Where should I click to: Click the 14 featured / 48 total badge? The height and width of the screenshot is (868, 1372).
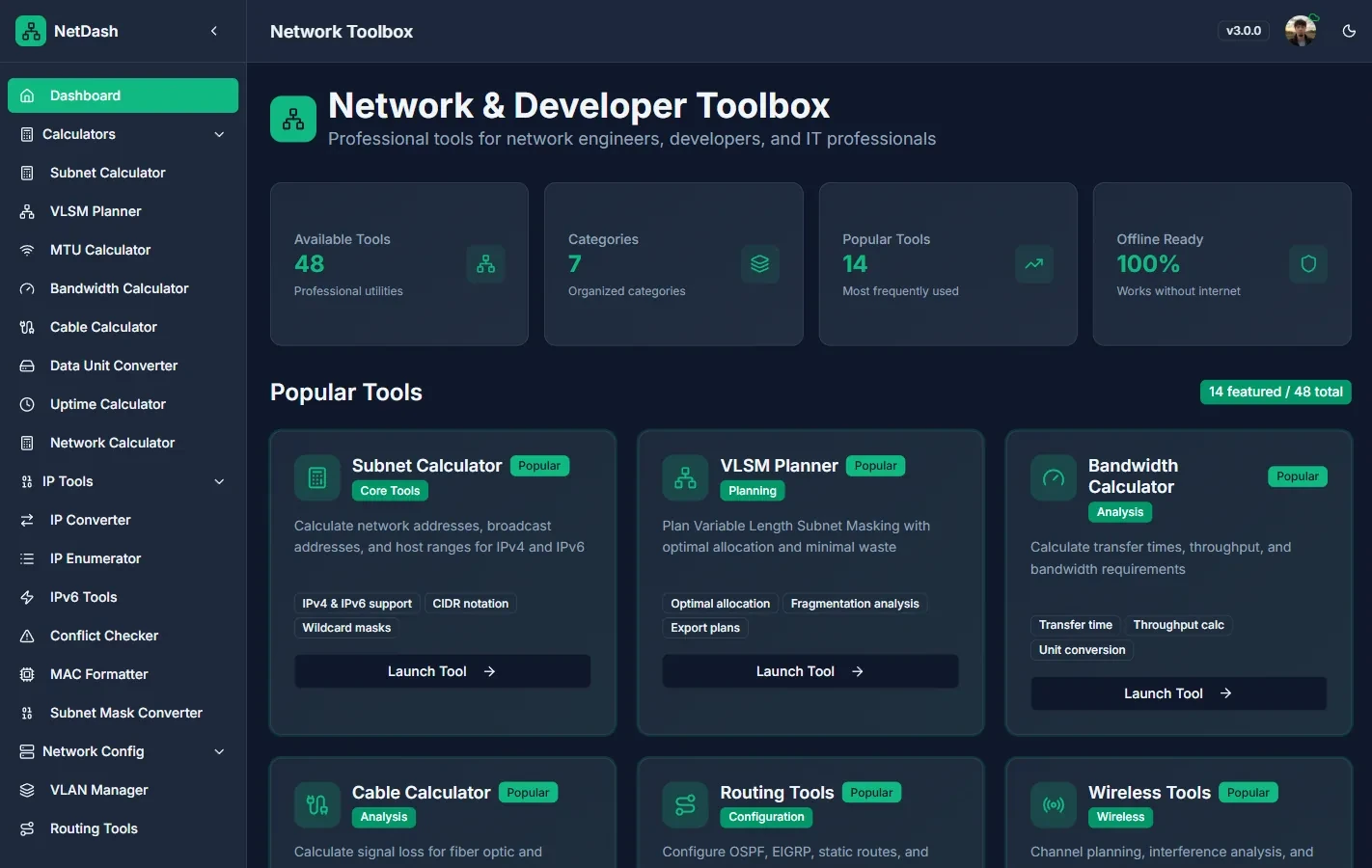pos(1276,392)
